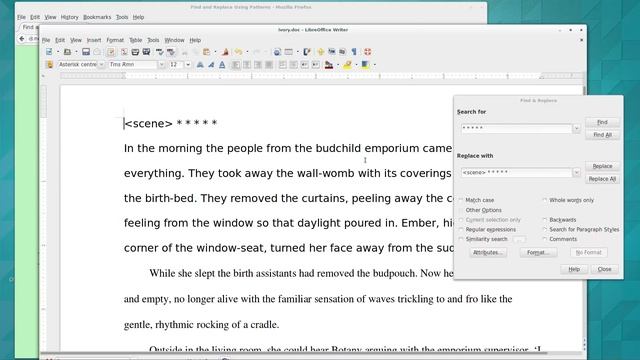The height and width of the screenshot is (360, 640).
Task: Enable the Backwards search checkbox
Action: (x=544, y=220)
